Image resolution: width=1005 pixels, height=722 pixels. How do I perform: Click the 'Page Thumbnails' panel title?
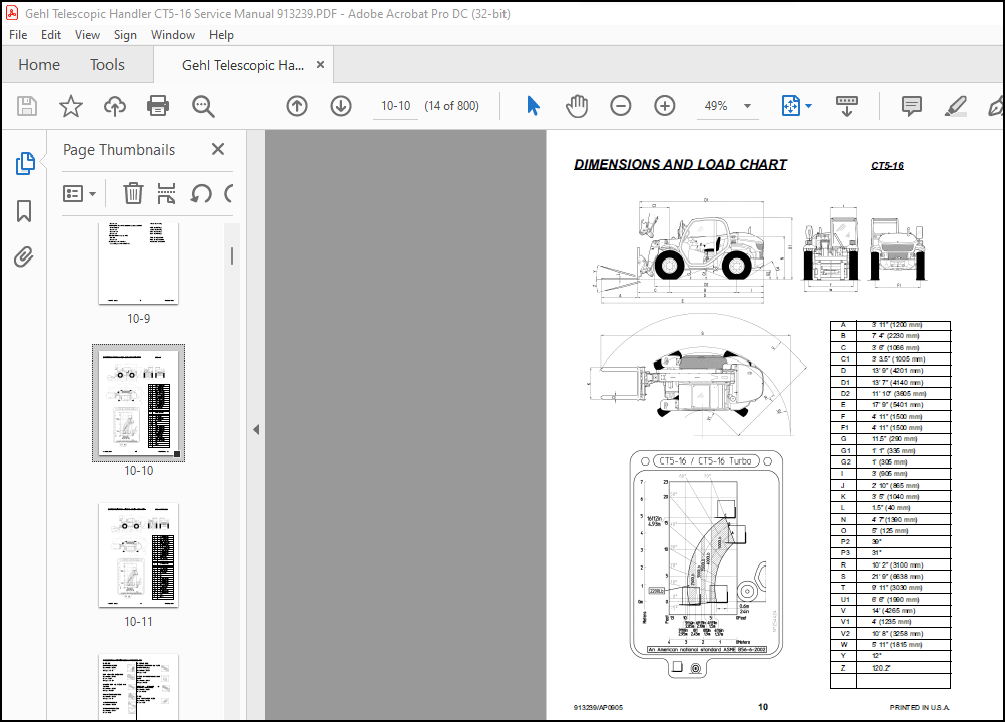point(119,149)
